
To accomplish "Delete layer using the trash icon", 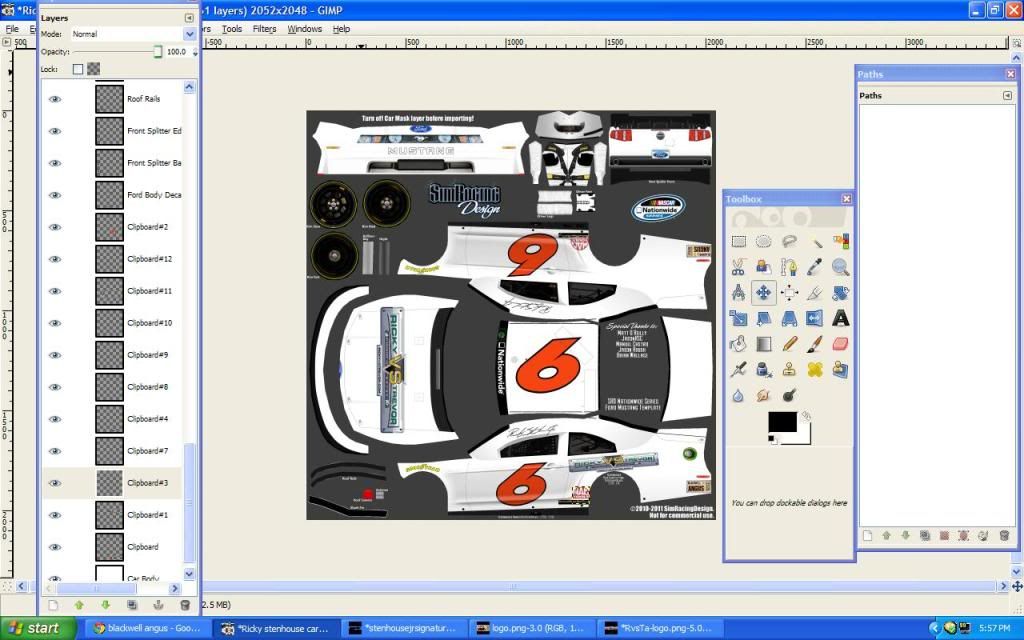I will point(184,605).
